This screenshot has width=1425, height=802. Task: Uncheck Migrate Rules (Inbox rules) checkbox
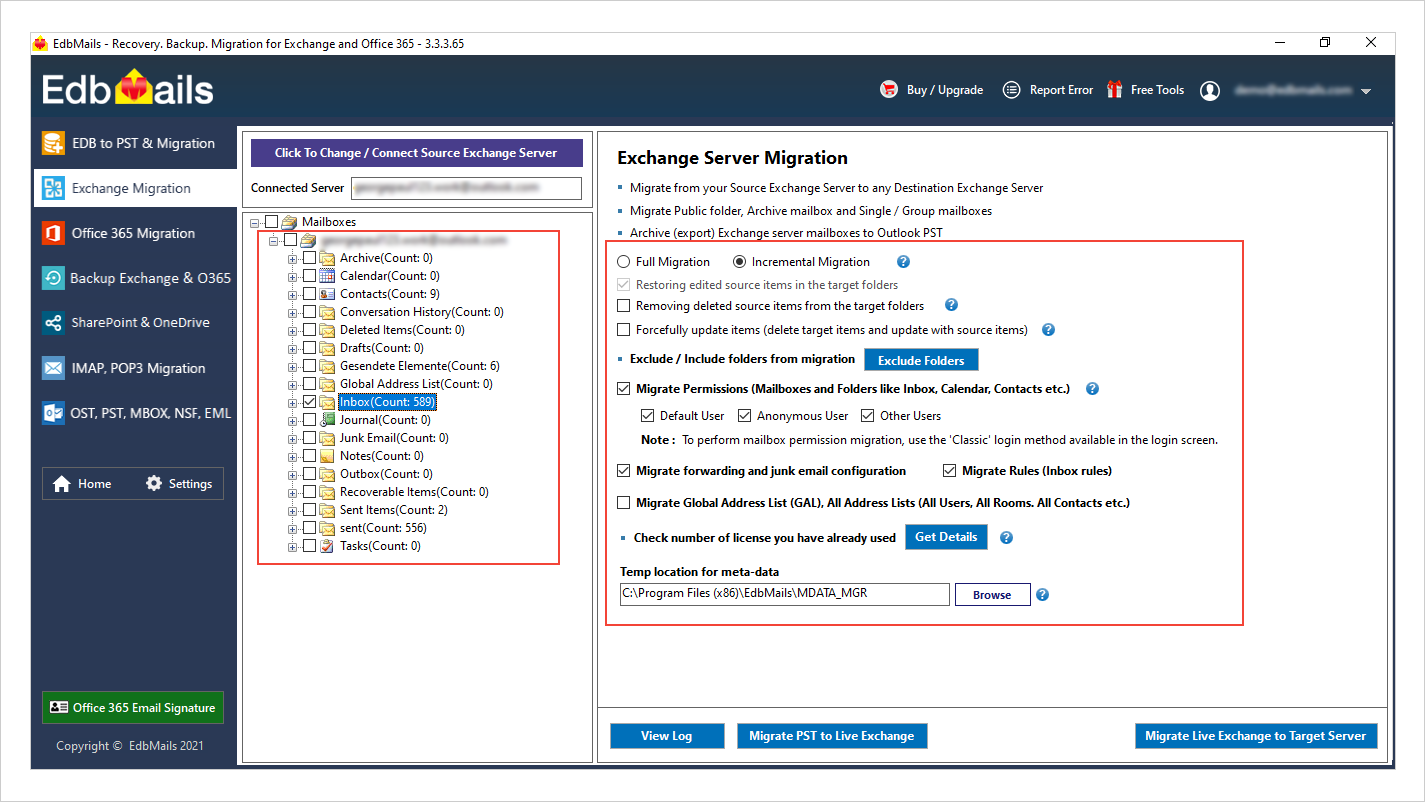(950, 470)
